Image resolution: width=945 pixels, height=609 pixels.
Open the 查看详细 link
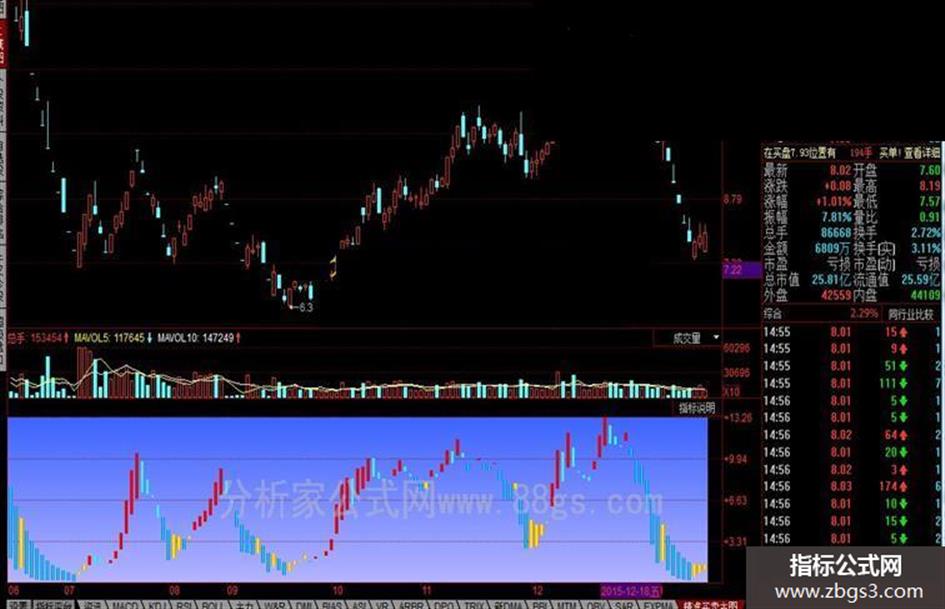(x=921, y=153)
